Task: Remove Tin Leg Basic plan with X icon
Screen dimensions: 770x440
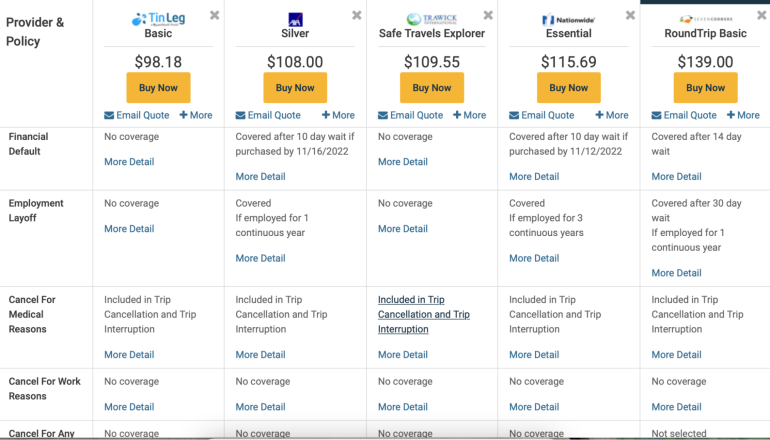Action: pos(215,15)
